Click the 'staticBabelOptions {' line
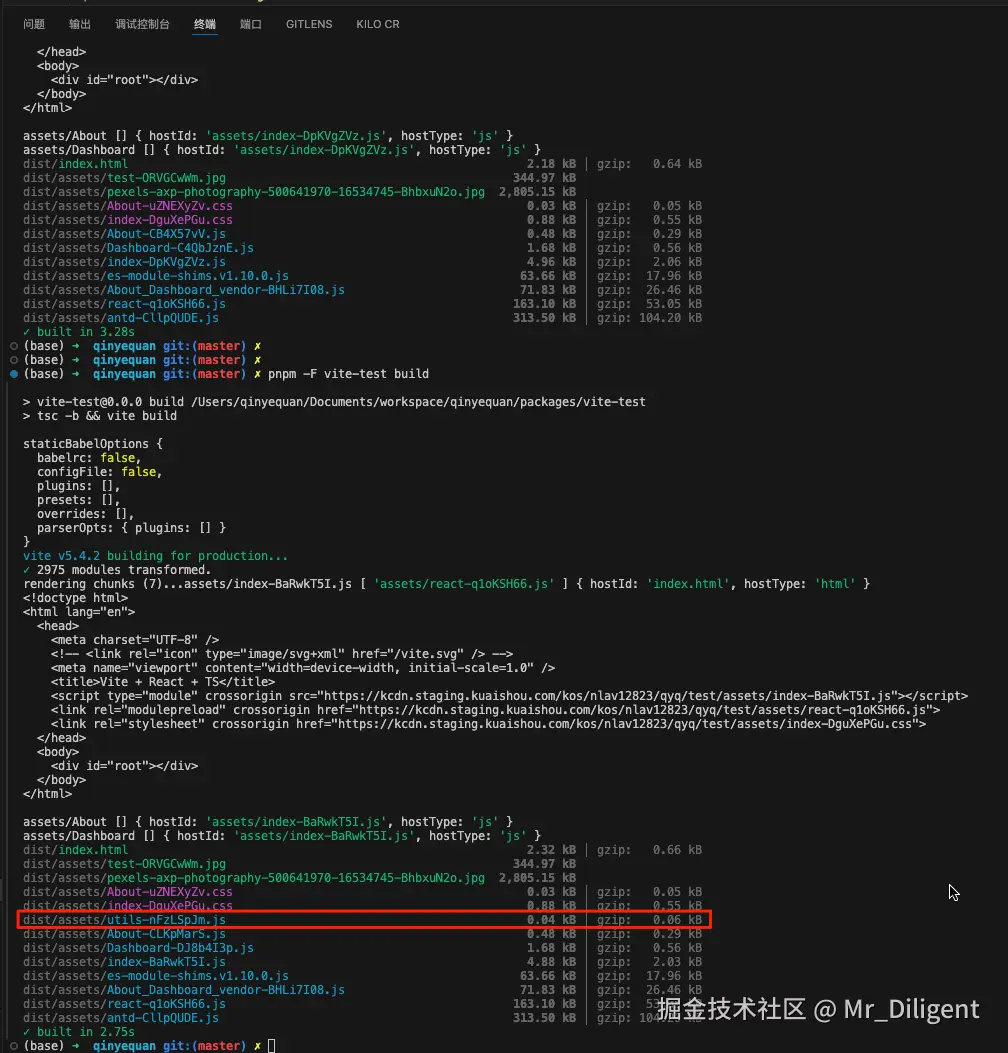The width and height of the screenshot is (1008, 1053). [x=93, y=444]
